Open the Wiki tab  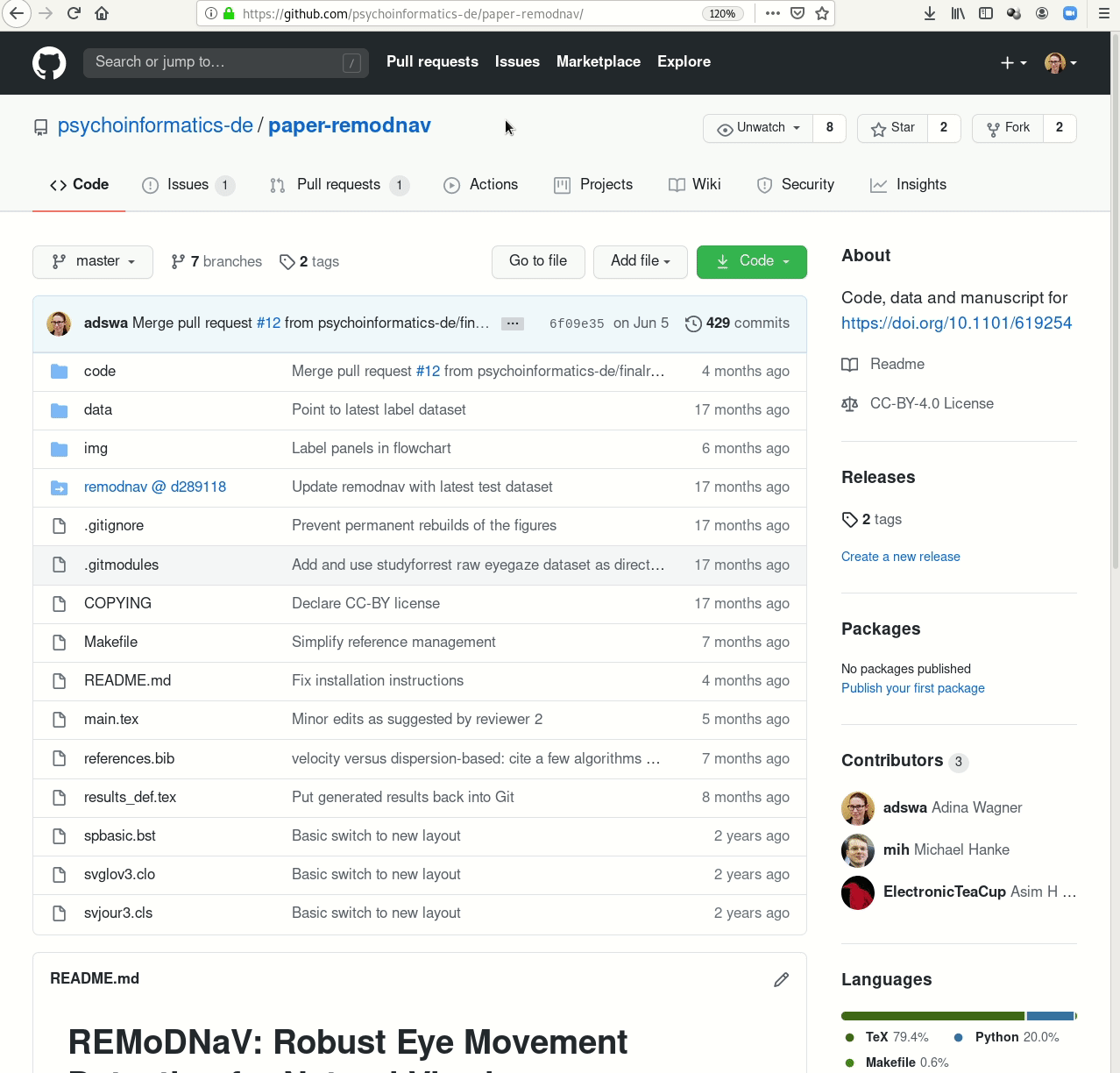[695, 185]
